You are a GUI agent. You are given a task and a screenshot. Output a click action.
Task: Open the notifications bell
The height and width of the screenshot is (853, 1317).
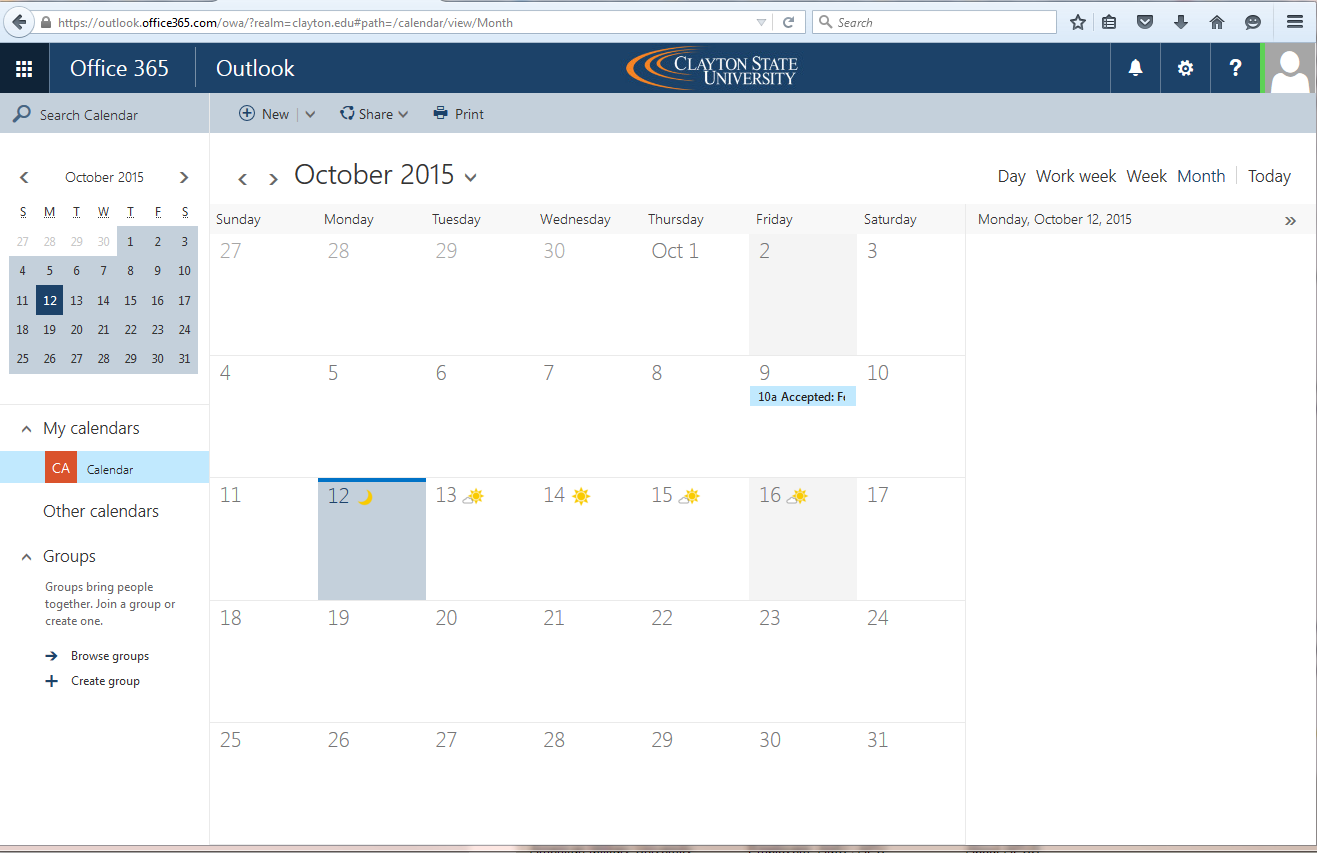pos(1135,68)
